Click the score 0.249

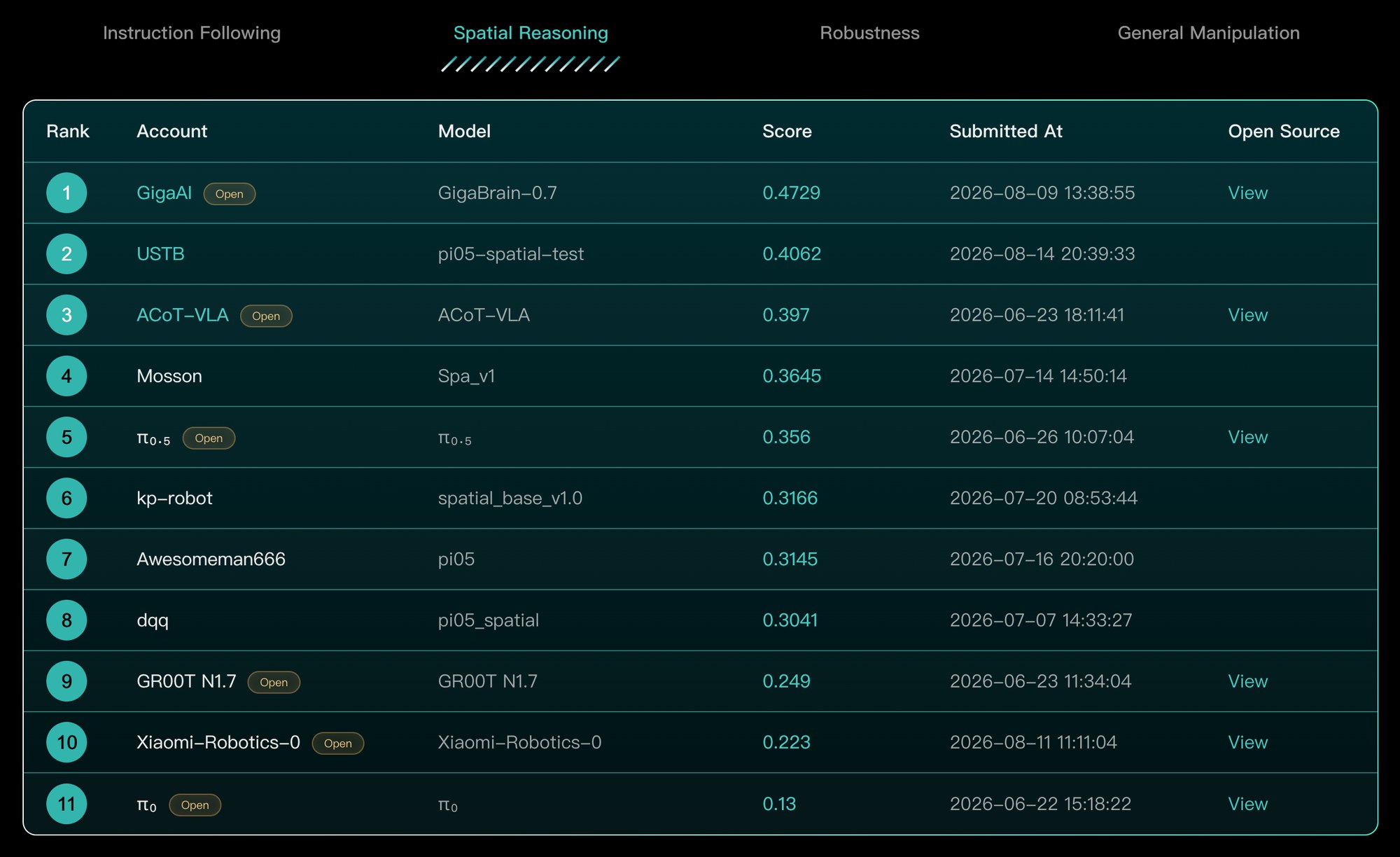786,681
